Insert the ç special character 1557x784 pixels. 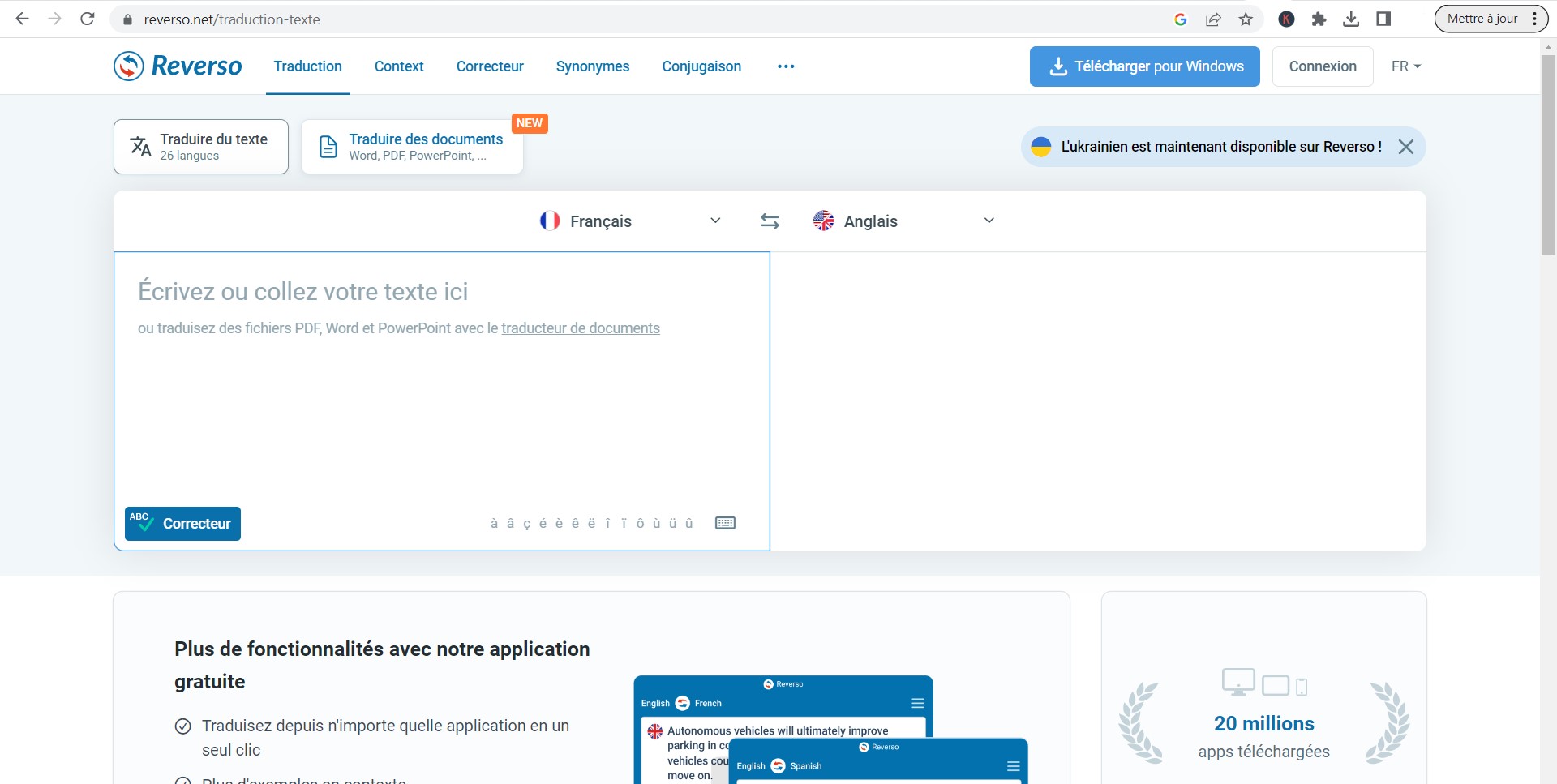click(526, 524)
